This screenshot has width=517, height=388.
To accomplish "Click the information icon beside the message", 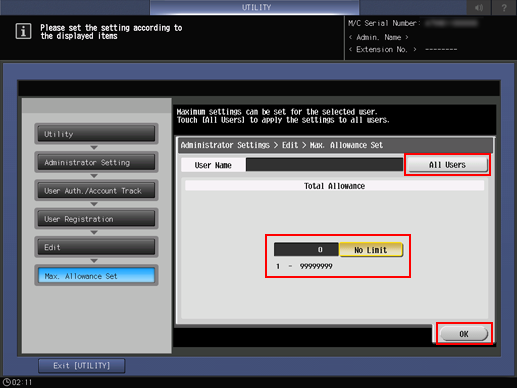I will [x=23, y=32].
